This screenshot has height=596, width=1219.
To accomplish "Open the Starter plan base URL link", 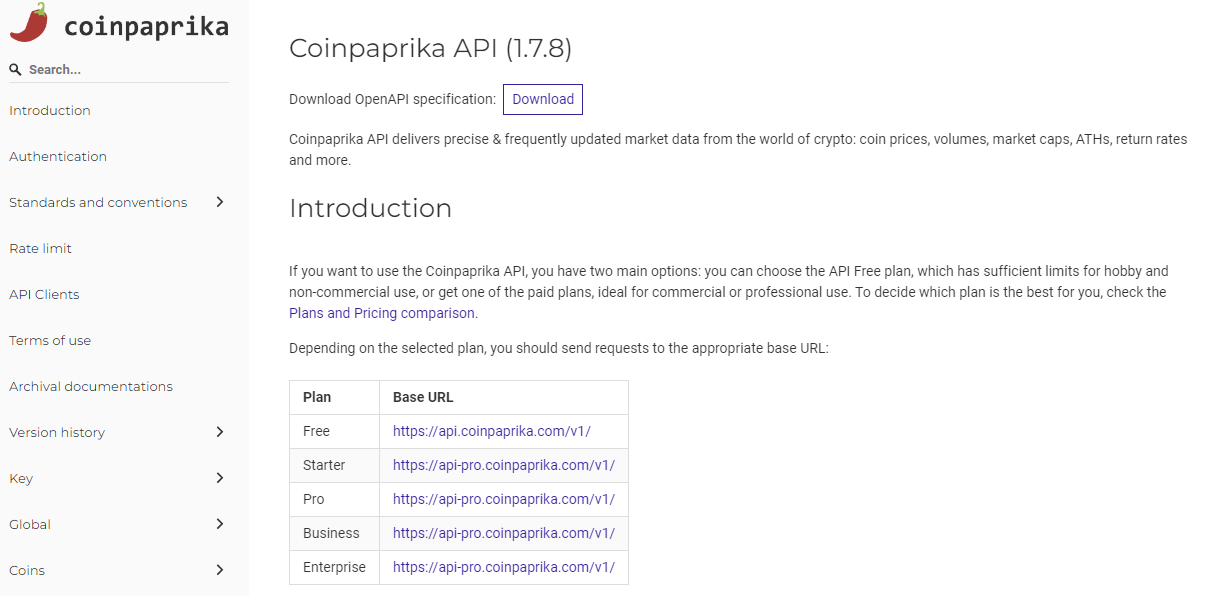I will tap(504, 465).
